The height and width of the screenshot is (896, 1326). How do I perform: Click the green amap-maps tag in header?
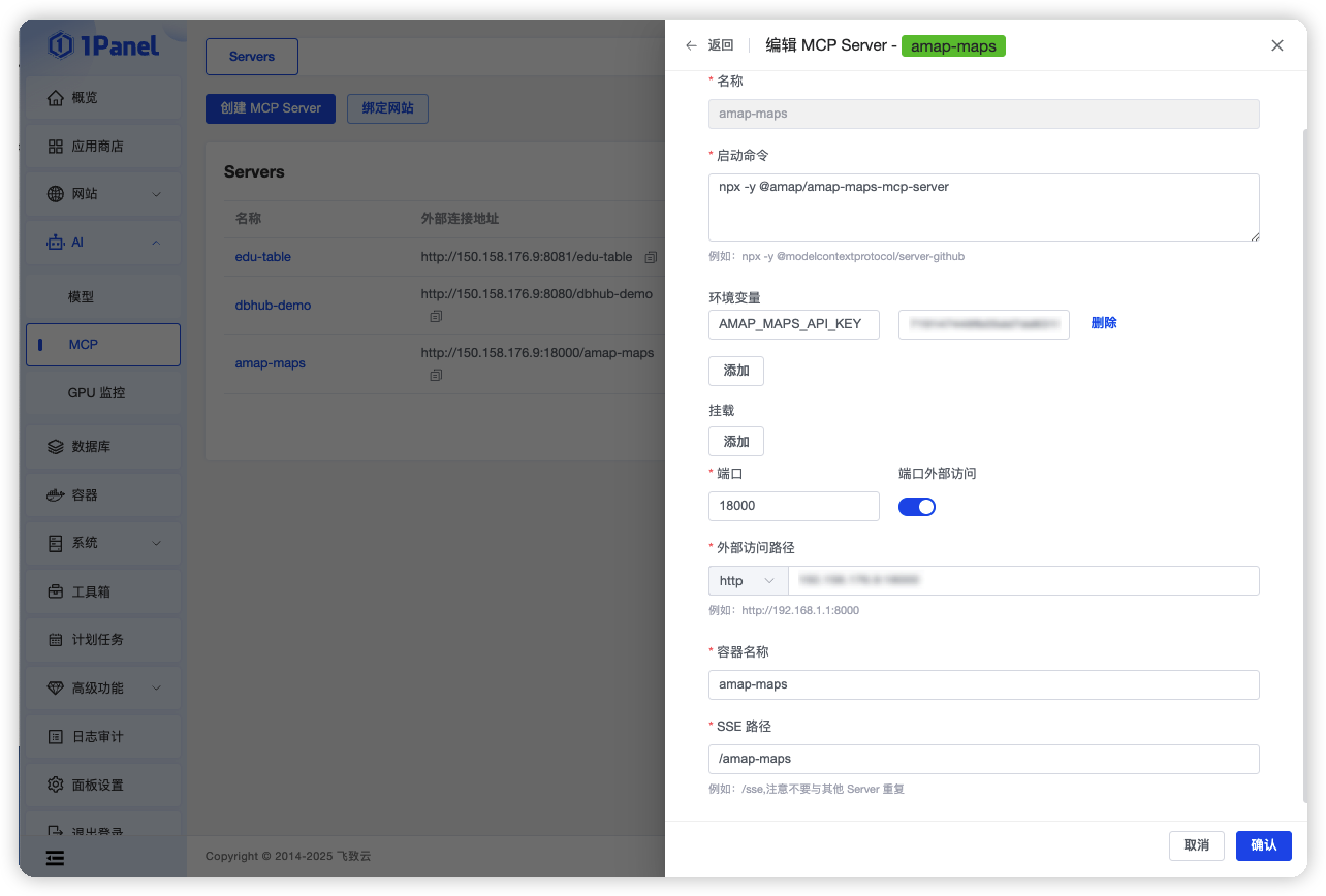(x=953, y=45)
